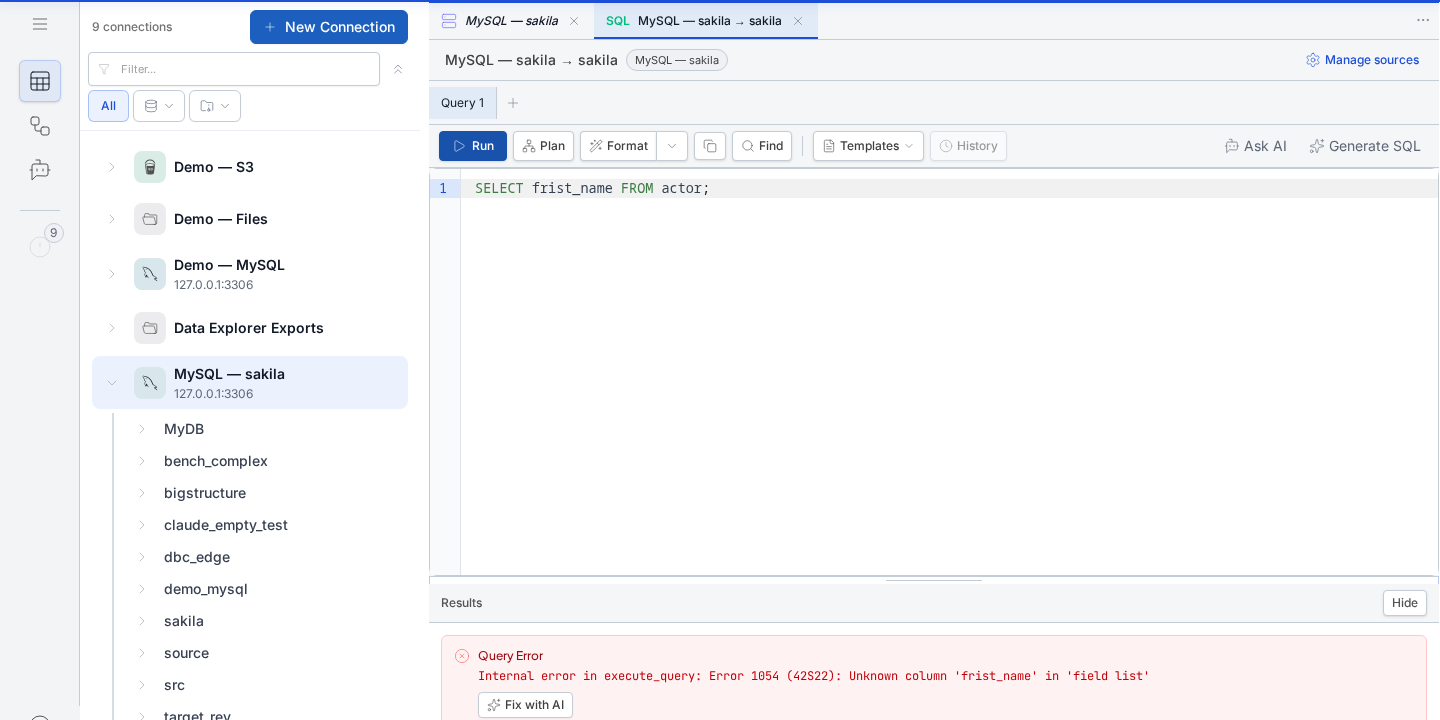Click the MySQL — sakila connection icon
The width and height of the screenshot is (1440, 720).
coord(150,383)
